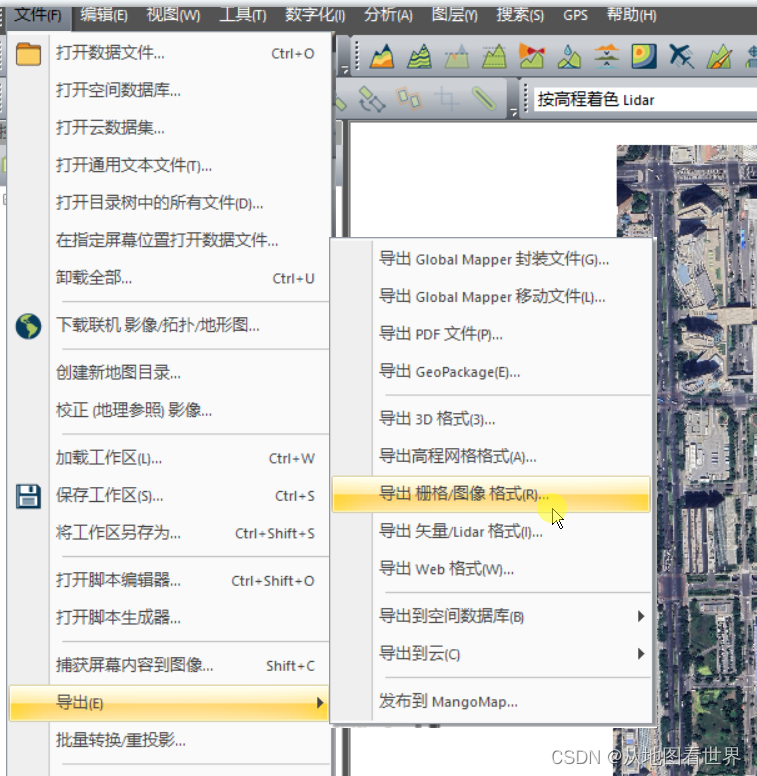Image resolution: width=757 pixels, height=776 pixels.
Task: Expand the 导出(E) submenu arrow
Action: (x=320, y=703)
